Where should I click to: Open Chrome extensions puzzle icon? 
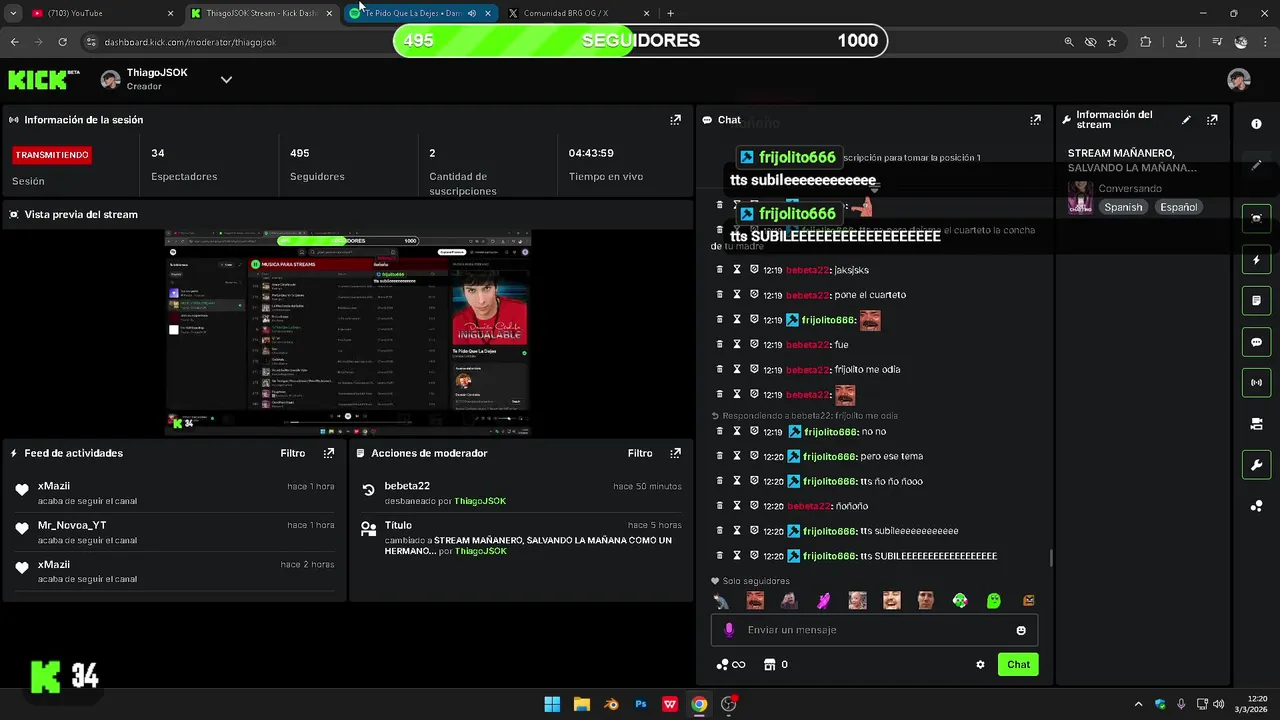pyautogui.click(x=1146, y=42)
